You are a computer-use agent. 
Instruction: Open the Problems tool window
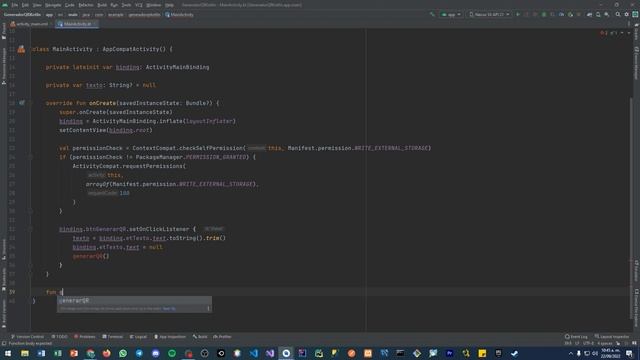pos(85,337)
